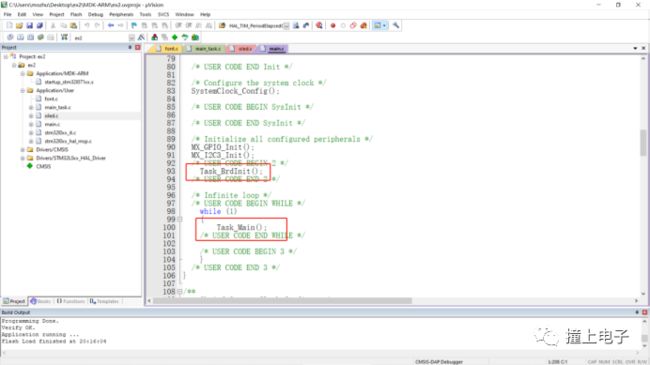Screen dimensions: 650x365
Task: Toggle auto-hide pin on Build Output panel
Action: (x=637, y=312)
